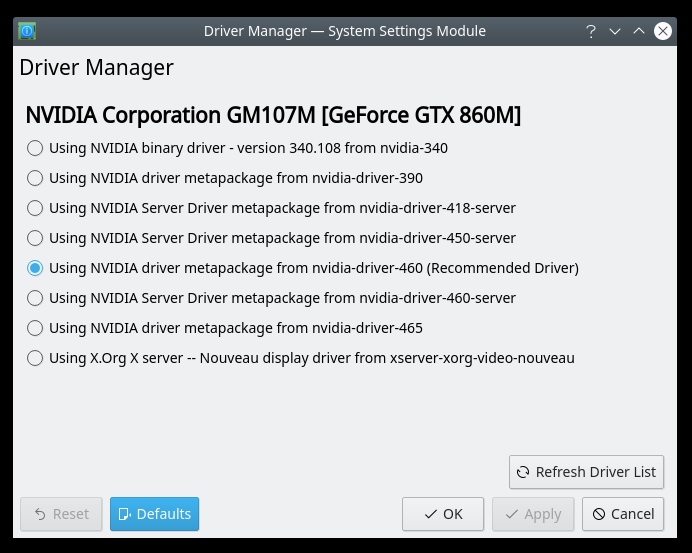The image size is (692, 553).
Task: Click the window title bar text
Action: (x=344, y=31)
